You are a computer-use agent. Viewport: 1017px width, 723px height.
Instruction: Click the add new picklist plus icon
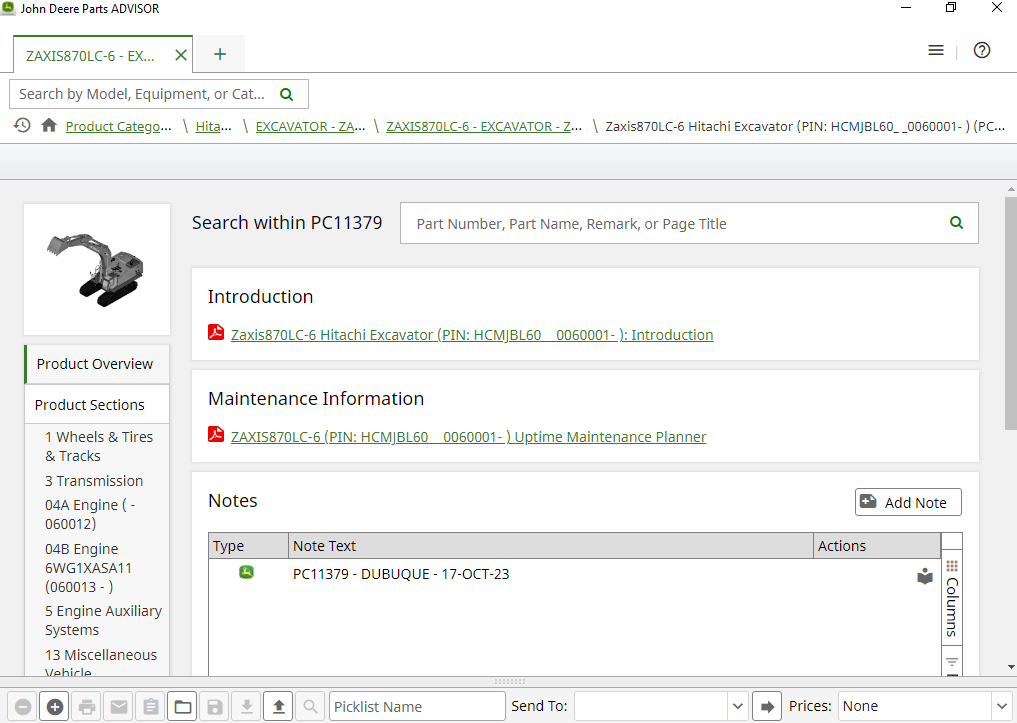click(x=55, y=707)
